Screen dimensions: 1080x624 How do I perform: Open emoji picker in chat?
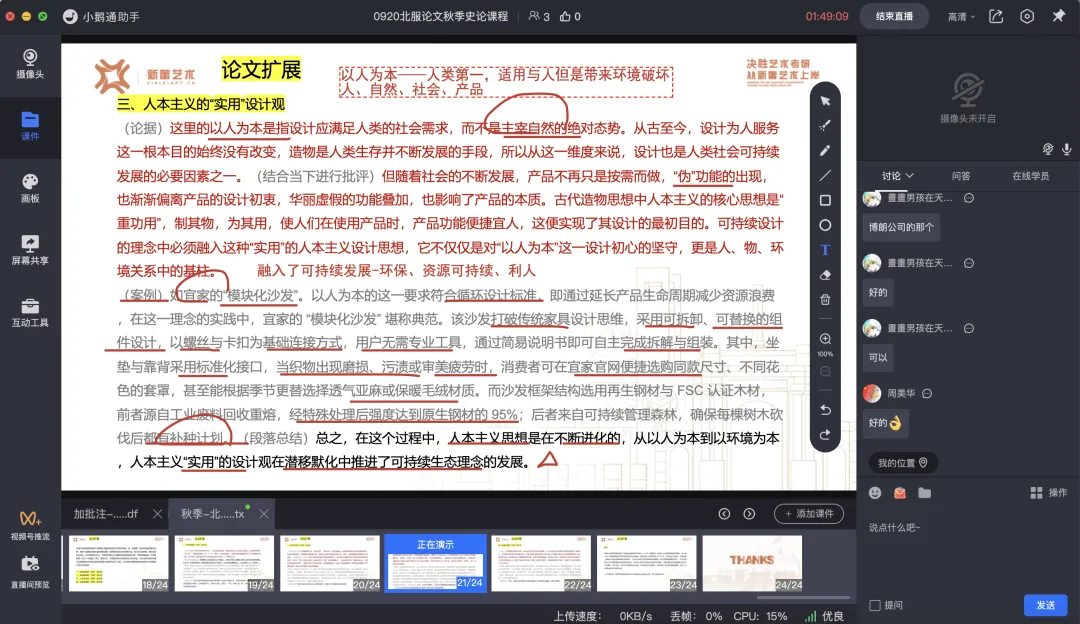pyautogui.click(x=875, y=492)
